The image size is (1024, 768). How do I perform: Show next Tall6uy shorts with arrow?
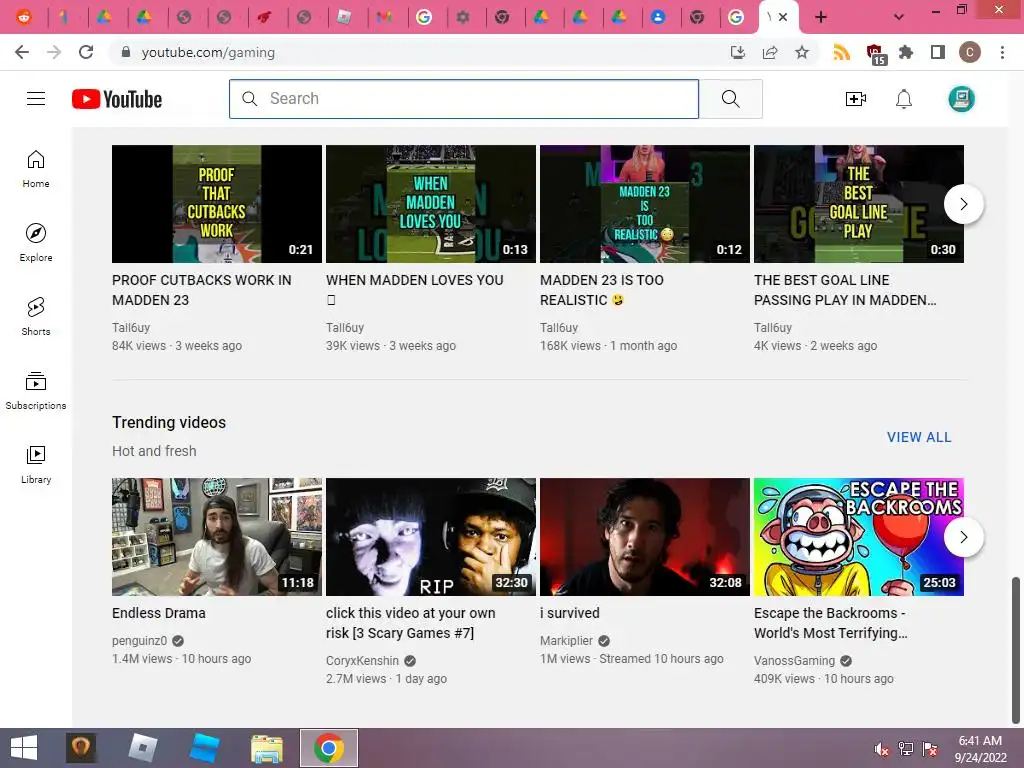click(964, 204)
